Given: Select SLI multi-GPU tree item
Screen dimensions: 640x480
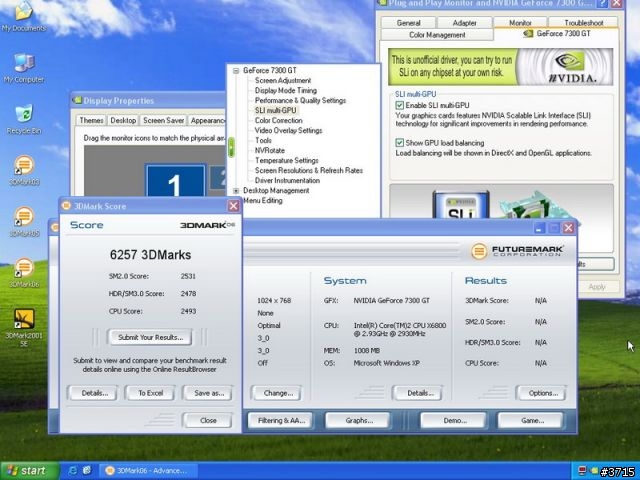Looking at the screenshot, I should point(276,110).
